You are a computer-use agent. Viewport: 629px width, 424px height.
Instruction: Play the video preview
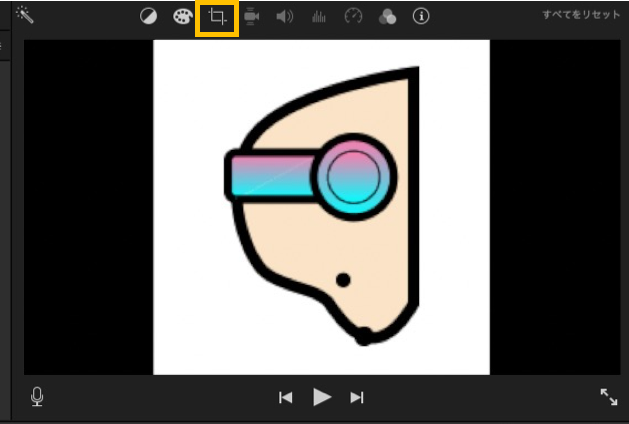coord(322,397)
